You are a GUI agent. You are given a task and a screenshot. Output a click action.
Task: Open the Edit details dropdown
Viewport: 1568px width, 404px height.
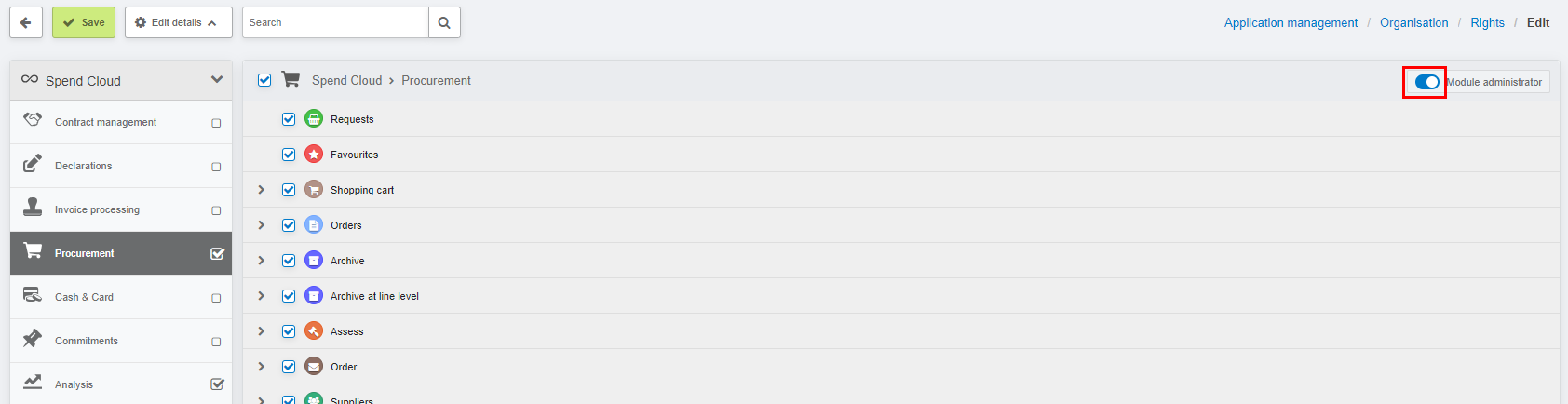pos(179,22)
